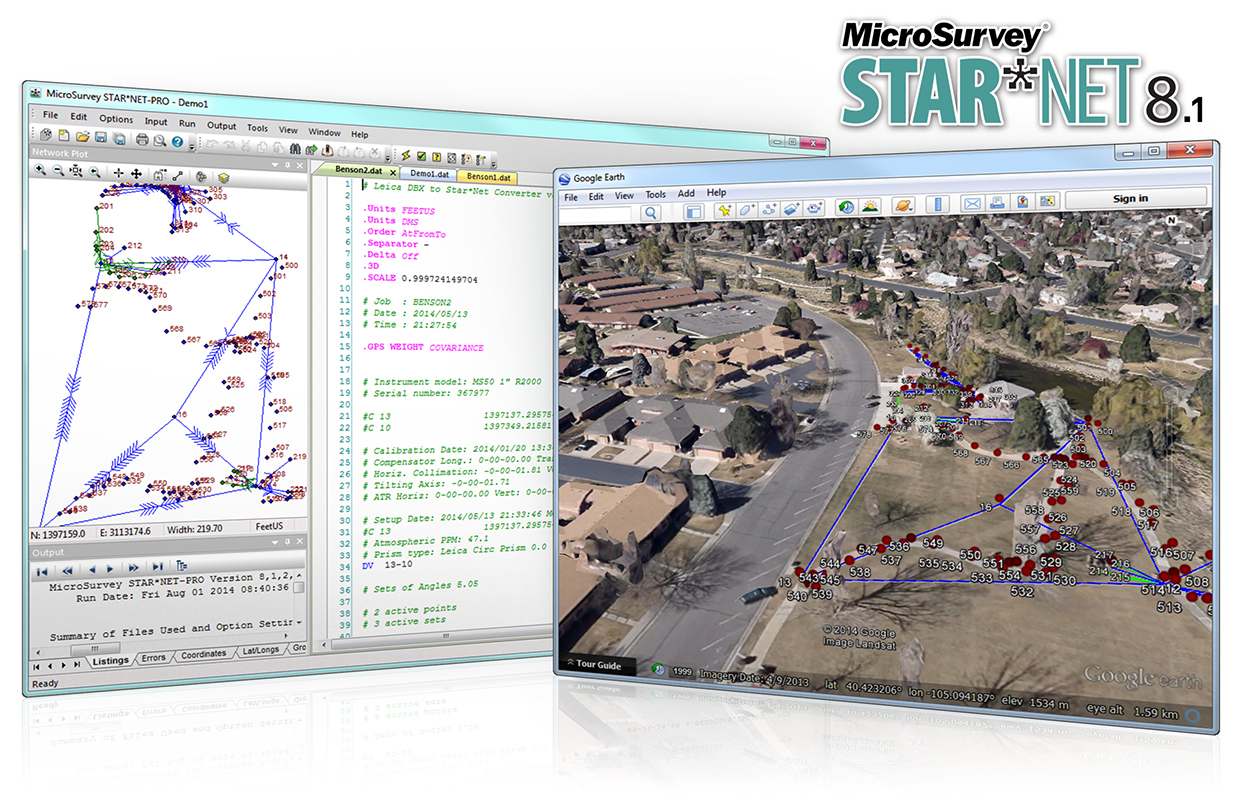The height and width of the screenshot is (798, 1244).
Task: Open the Tools menu in Google Earth
Action: click(x=656, y=194)
